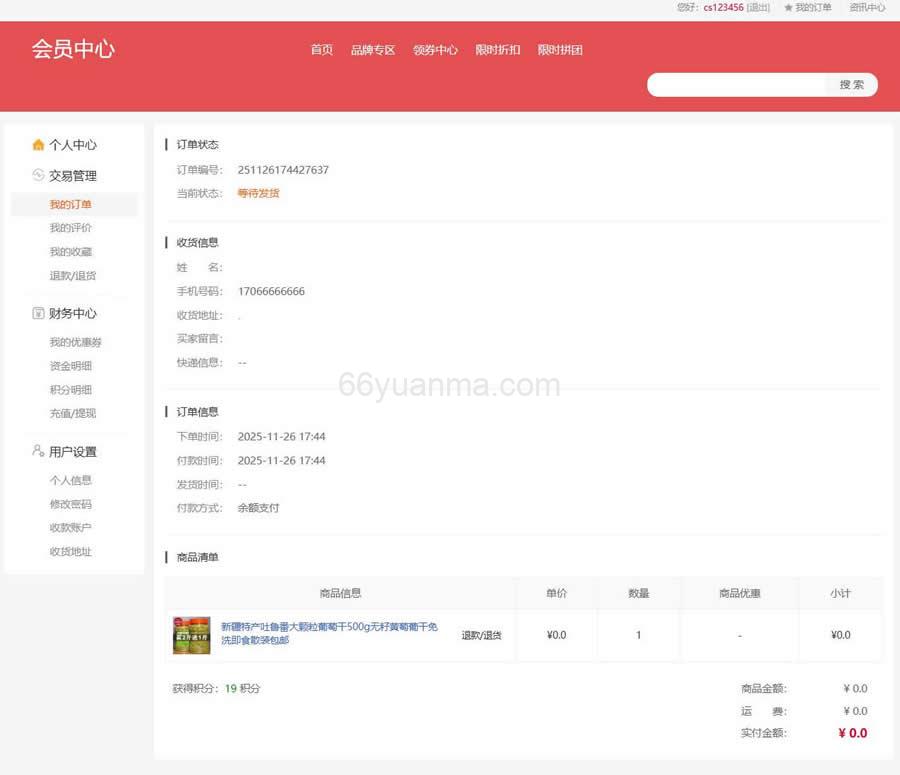Open the 领券中心 menu item
Viewport: 900px width, 775px height.
point(435,49)
